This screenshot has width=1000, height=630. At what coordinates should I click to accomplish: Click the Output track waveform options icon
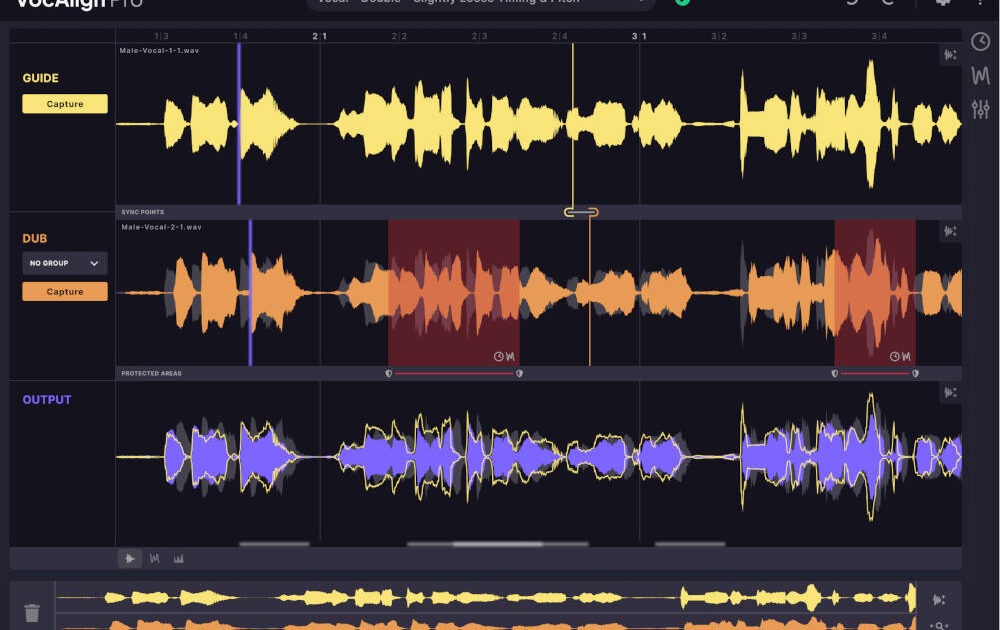[949, 393]
